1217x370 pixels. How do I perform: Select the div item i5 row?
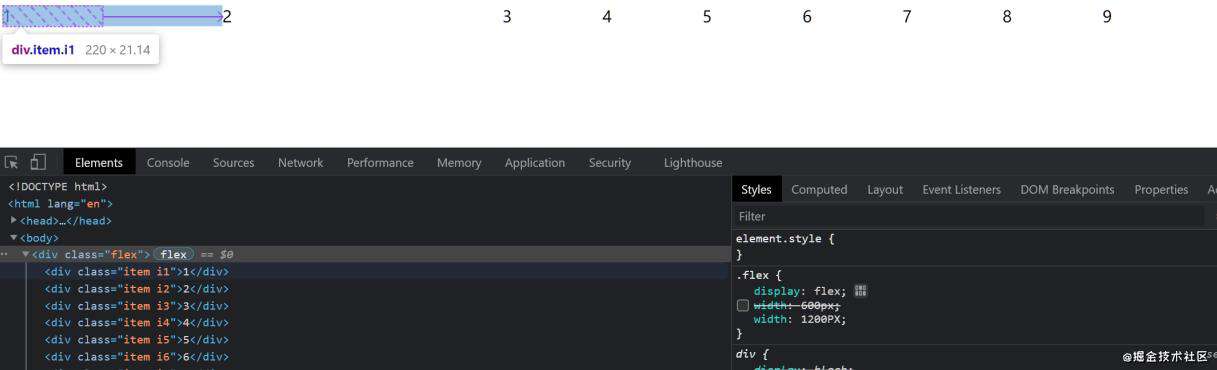tap(136, 339)
